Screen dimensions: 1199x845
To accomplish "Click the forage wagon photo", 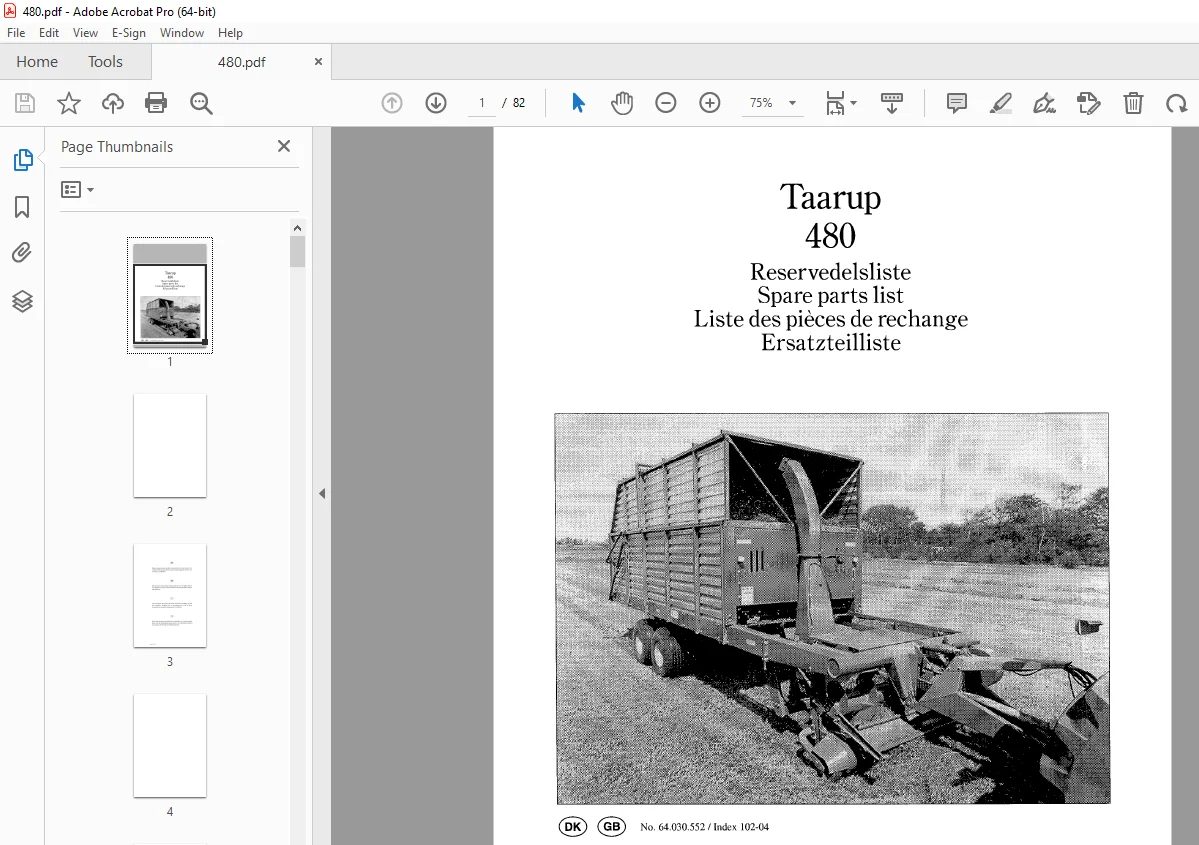I will [x=832, y=609].
